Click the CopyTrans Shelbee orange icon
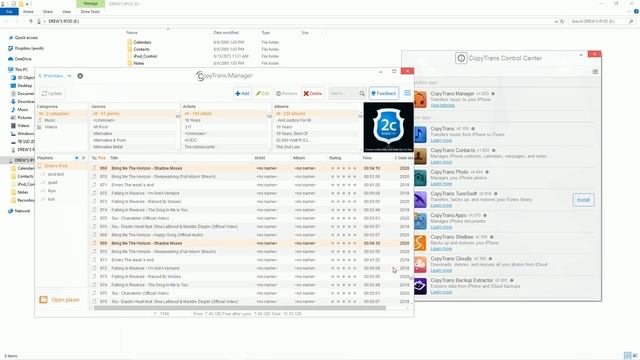640x360 pixels. coord(420,243)
